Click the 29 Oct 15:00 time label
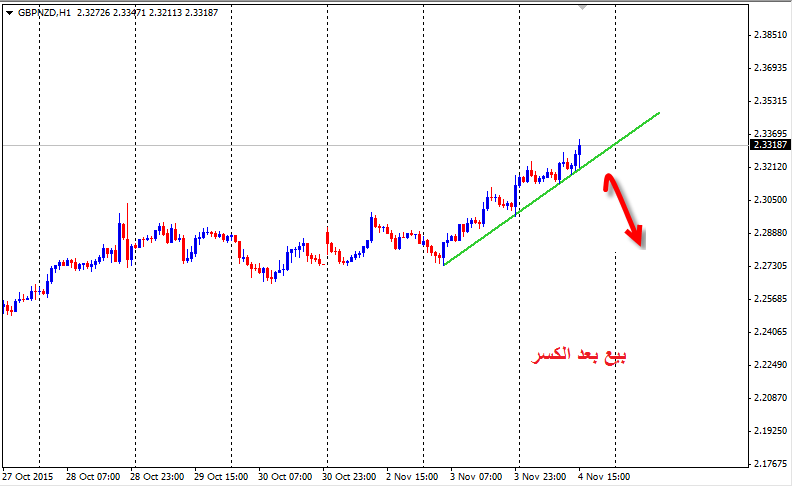 pos(221,476)
